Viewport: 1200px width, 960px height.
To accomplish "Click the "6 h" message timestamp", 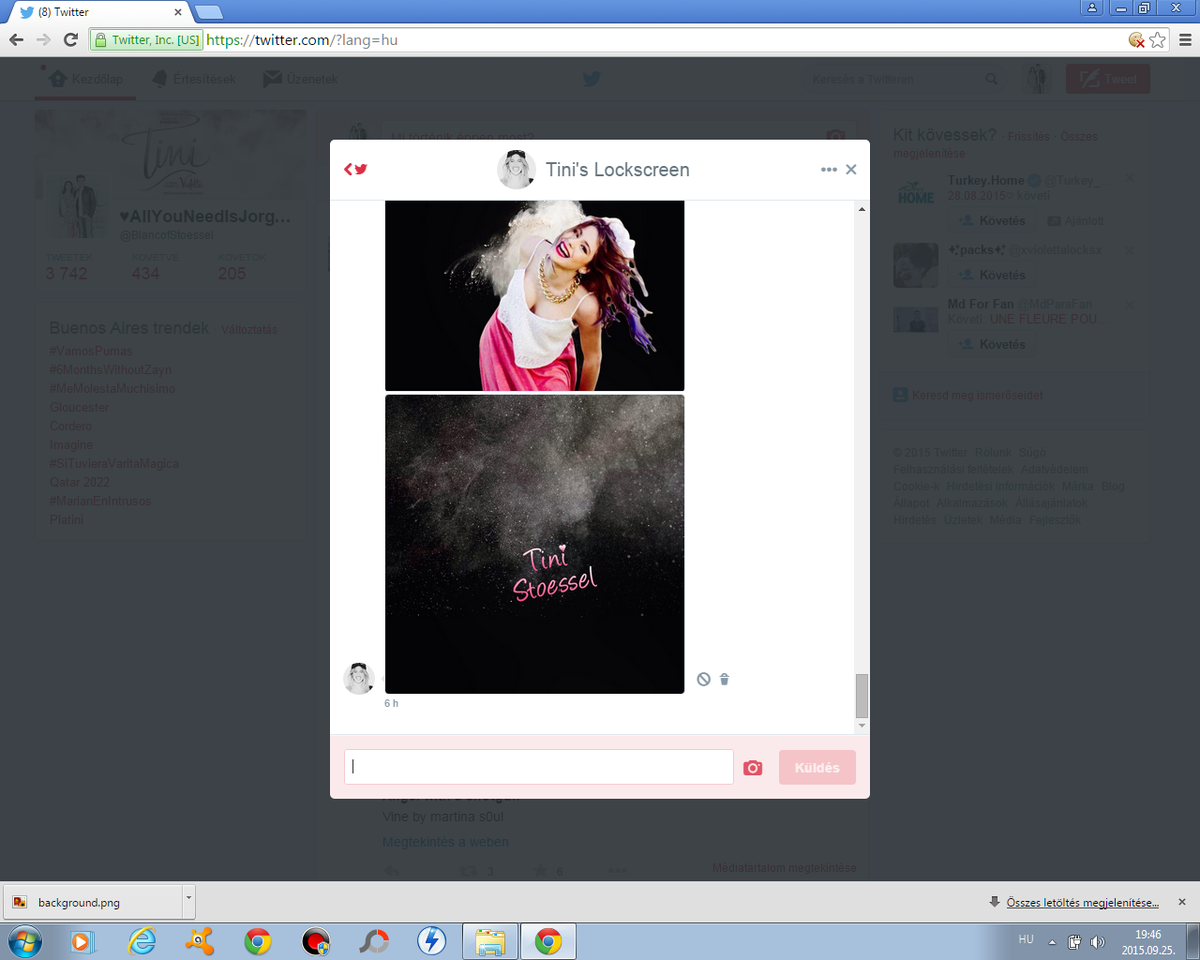I will (391, 704).
